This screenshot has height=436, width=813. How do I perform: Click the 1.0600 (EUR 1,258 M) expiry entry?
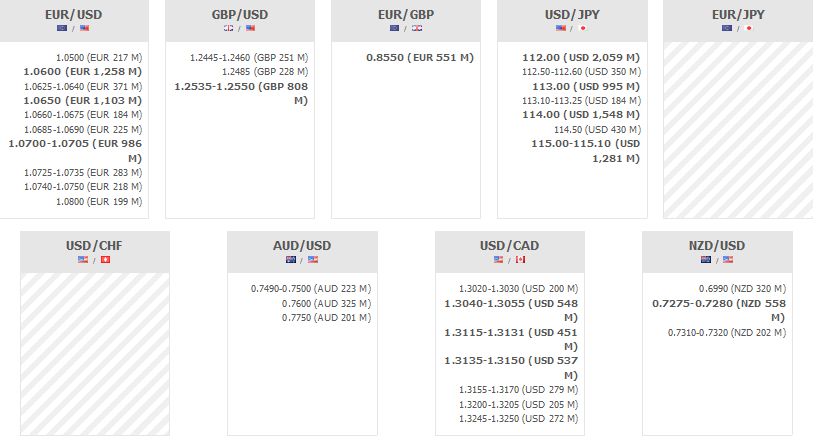click(x=85, y=72)
